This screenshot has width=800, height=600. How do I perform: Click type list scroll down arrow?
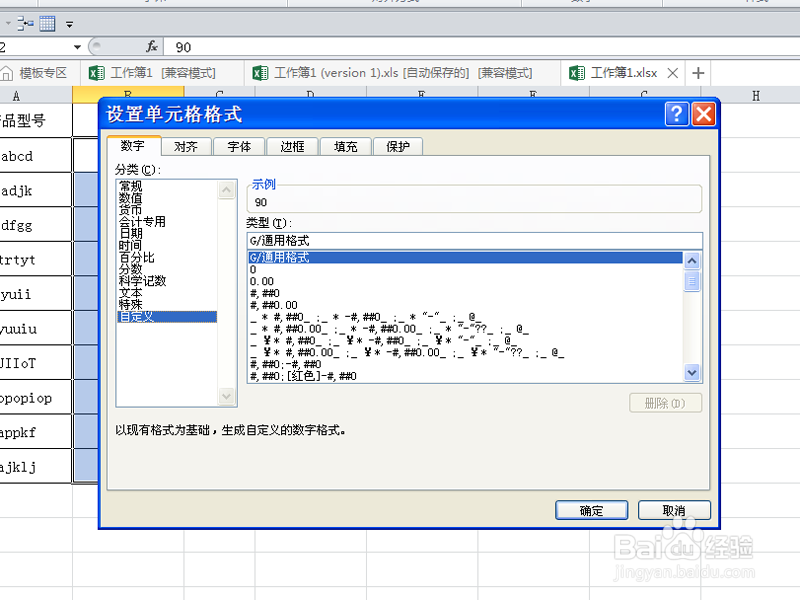click(x=692, y=373)
